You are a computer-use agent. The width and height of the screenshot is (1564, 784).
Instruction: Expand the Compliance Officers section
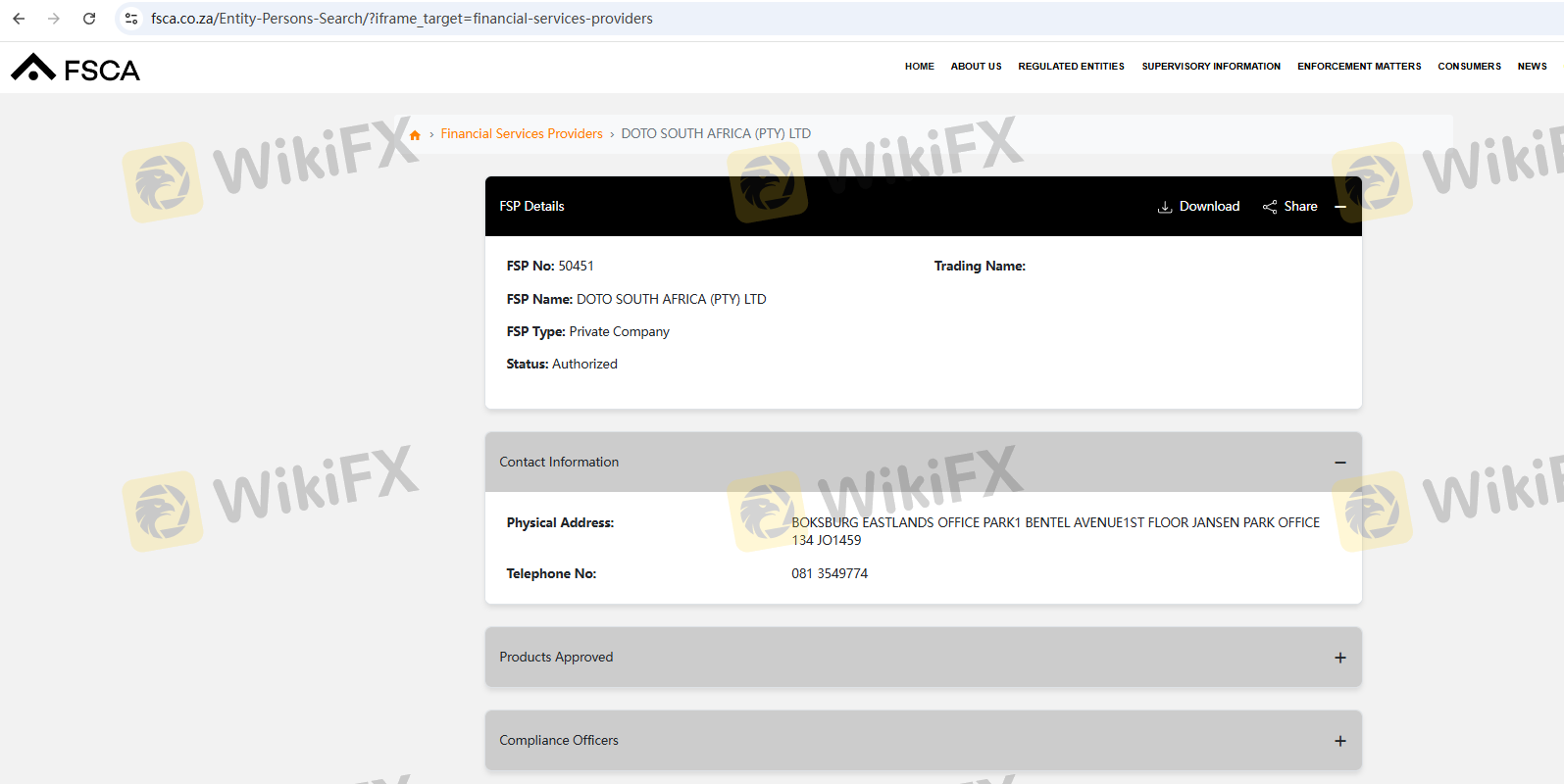(x=1340, y=741)
